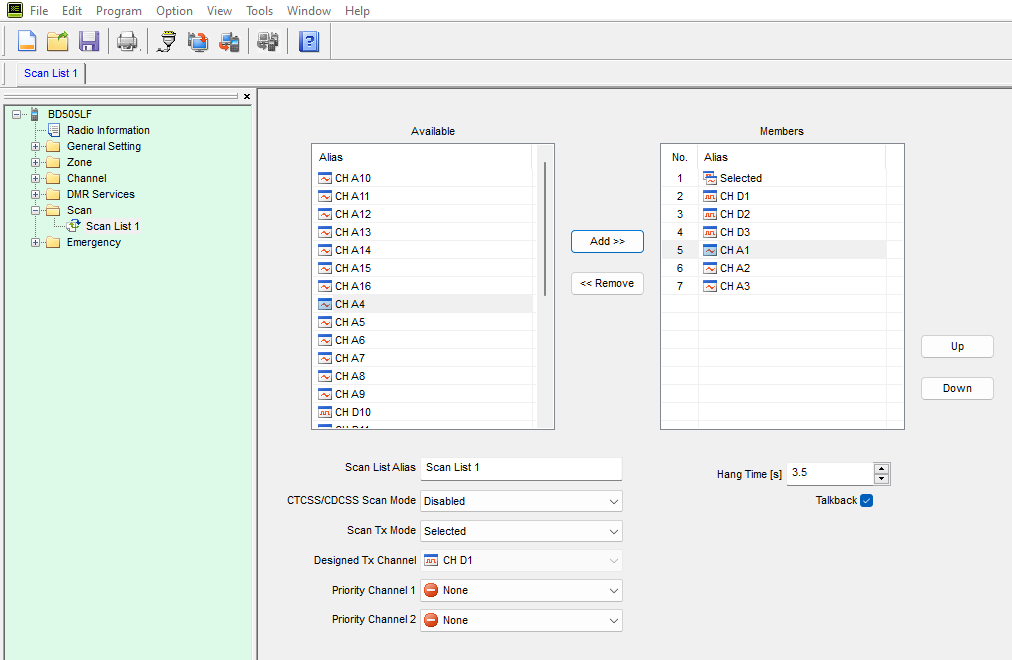The image size is (1012, 660).
Task: Open the Scan Tx Mode dropdown
Action: tap(521, 531)
